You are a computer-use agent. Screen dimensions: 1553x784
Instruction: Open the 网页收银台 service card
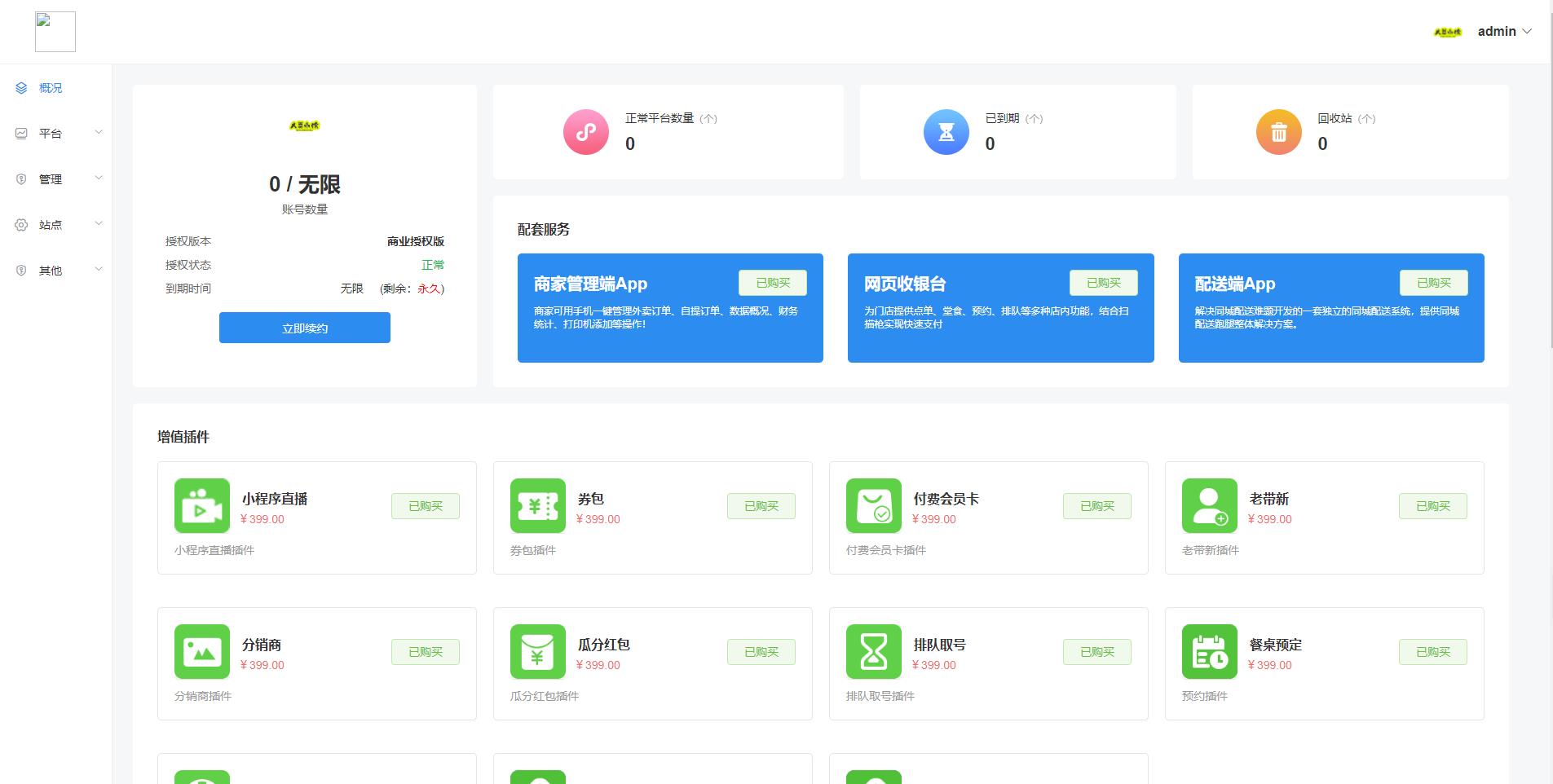pyautogui.click(x=1001, y=308)
